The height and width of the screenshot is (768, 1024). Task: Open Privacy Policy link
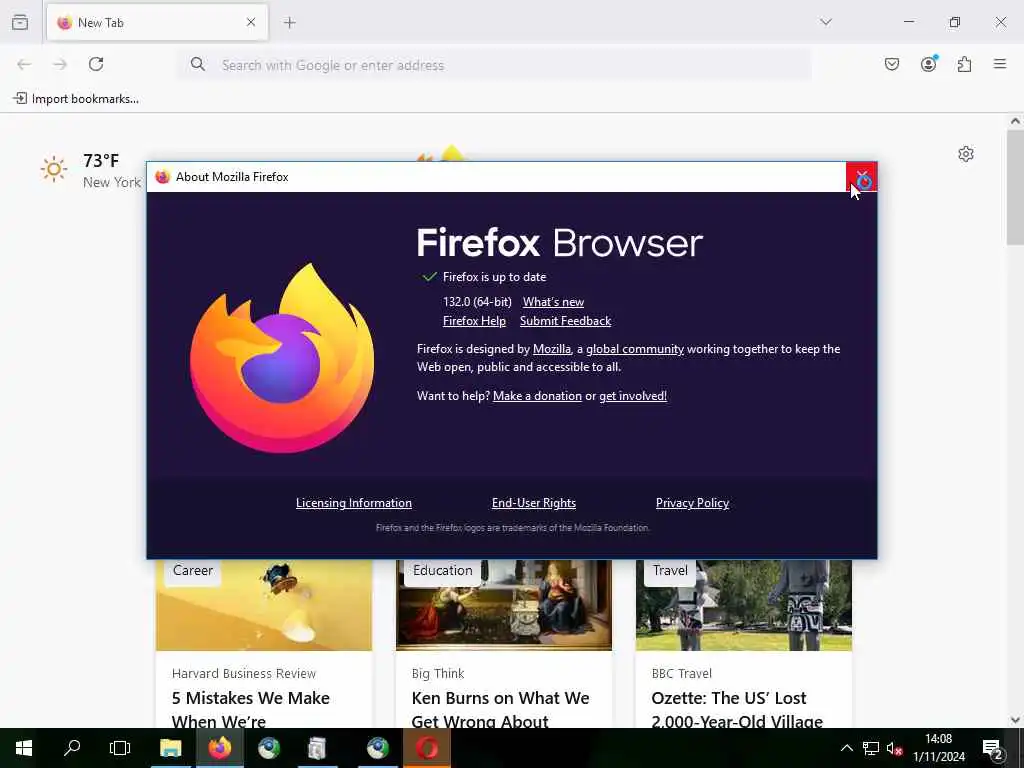pos(692,503)
